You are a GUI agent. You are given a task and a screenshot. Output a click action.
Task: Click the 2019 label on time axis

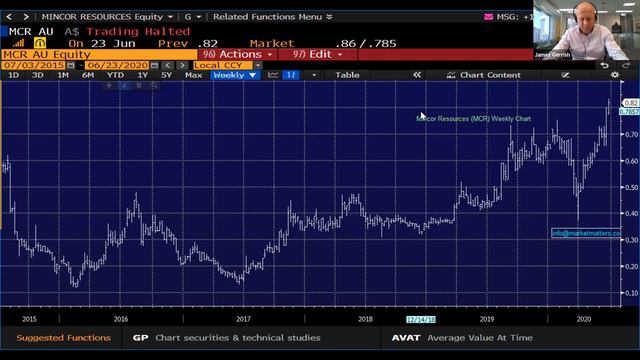487,319
